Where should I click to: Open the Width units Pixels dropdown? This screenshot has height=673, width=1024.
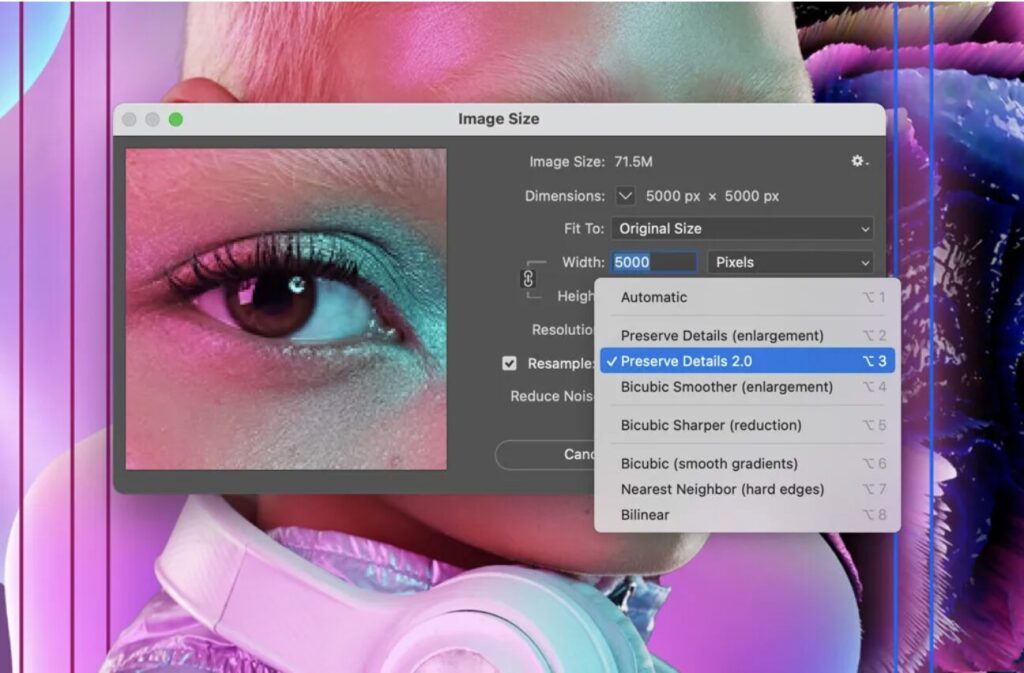(790, 262)
